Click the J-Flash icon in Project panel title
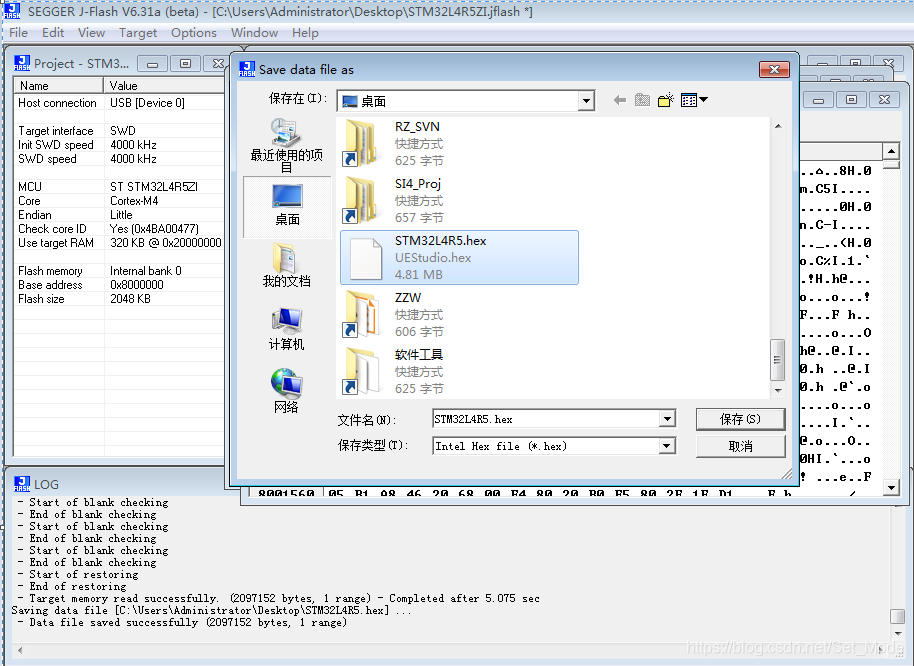Viewport: 914px width, 666px height. pyautogui.click(x=22, y=63)
